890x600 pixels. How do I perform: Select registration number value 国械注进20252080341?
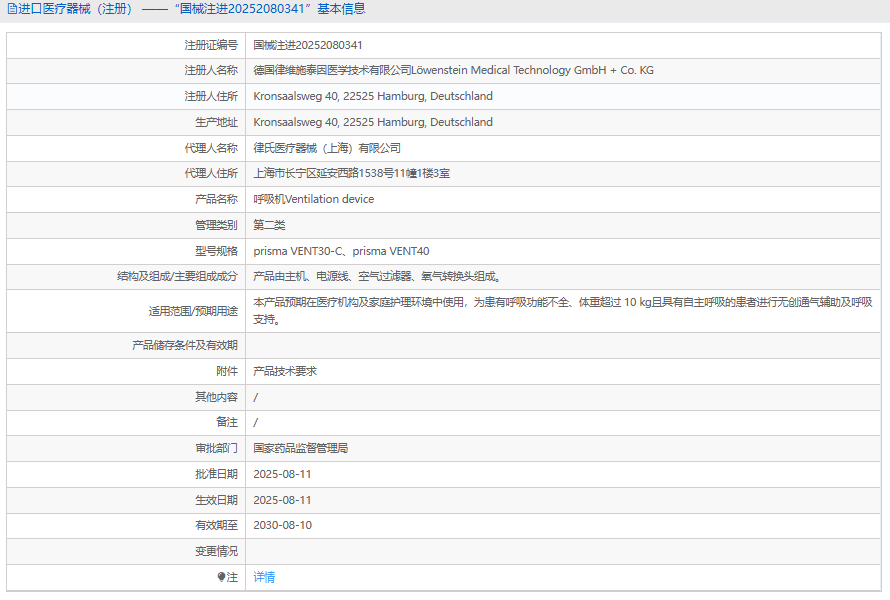(x=308, y=45)
